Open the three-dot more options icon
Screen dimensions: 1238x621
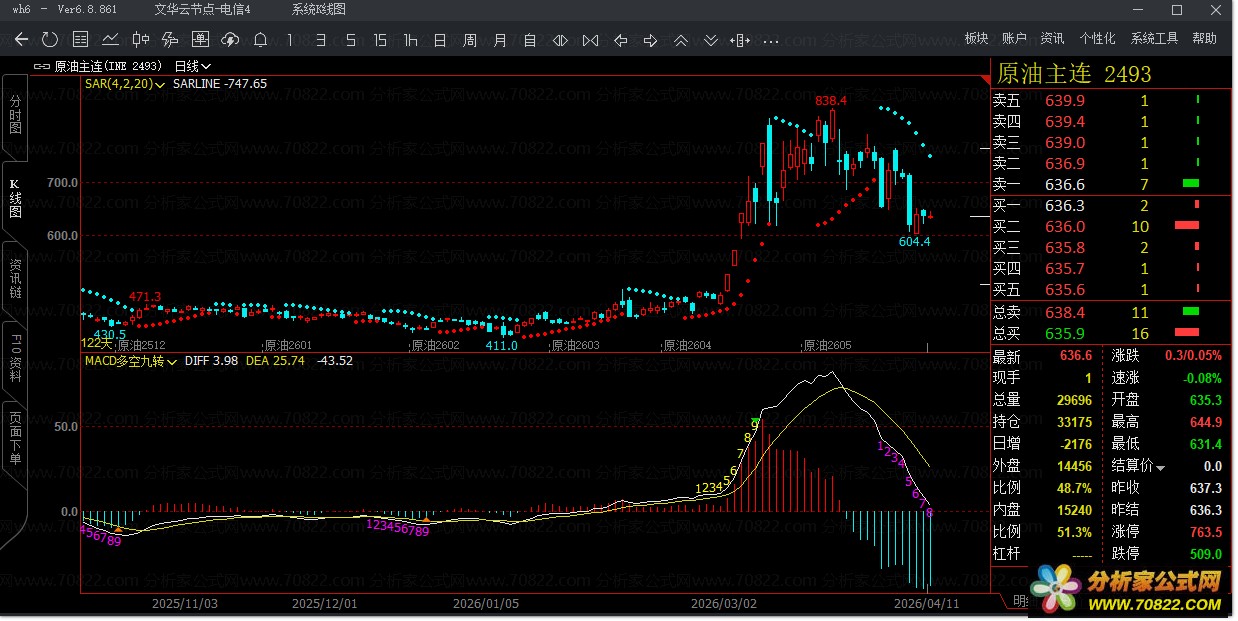click(770, 41)
